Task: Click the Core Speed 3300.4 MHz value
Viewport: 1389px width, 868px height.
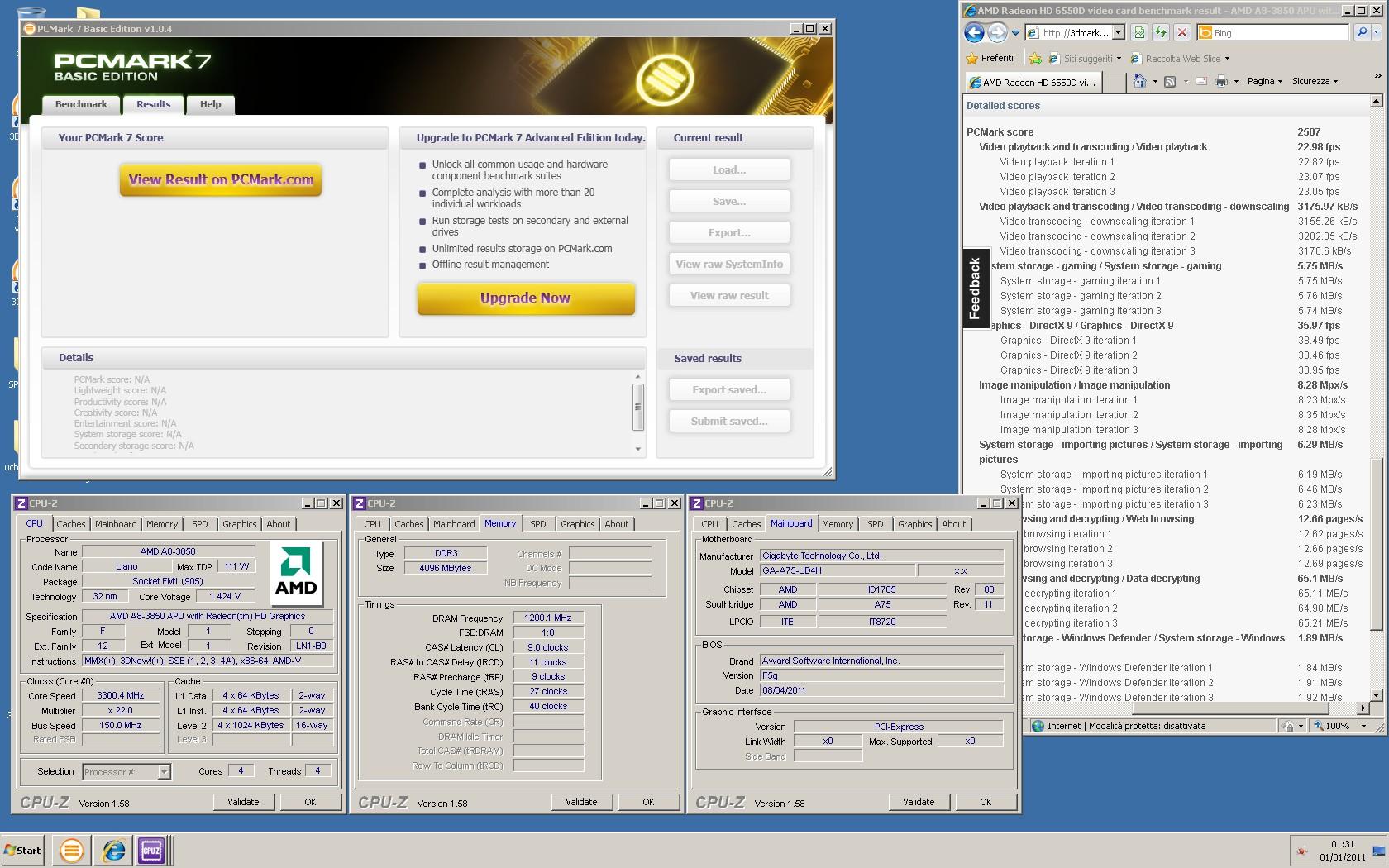Action: click(121, 696)
